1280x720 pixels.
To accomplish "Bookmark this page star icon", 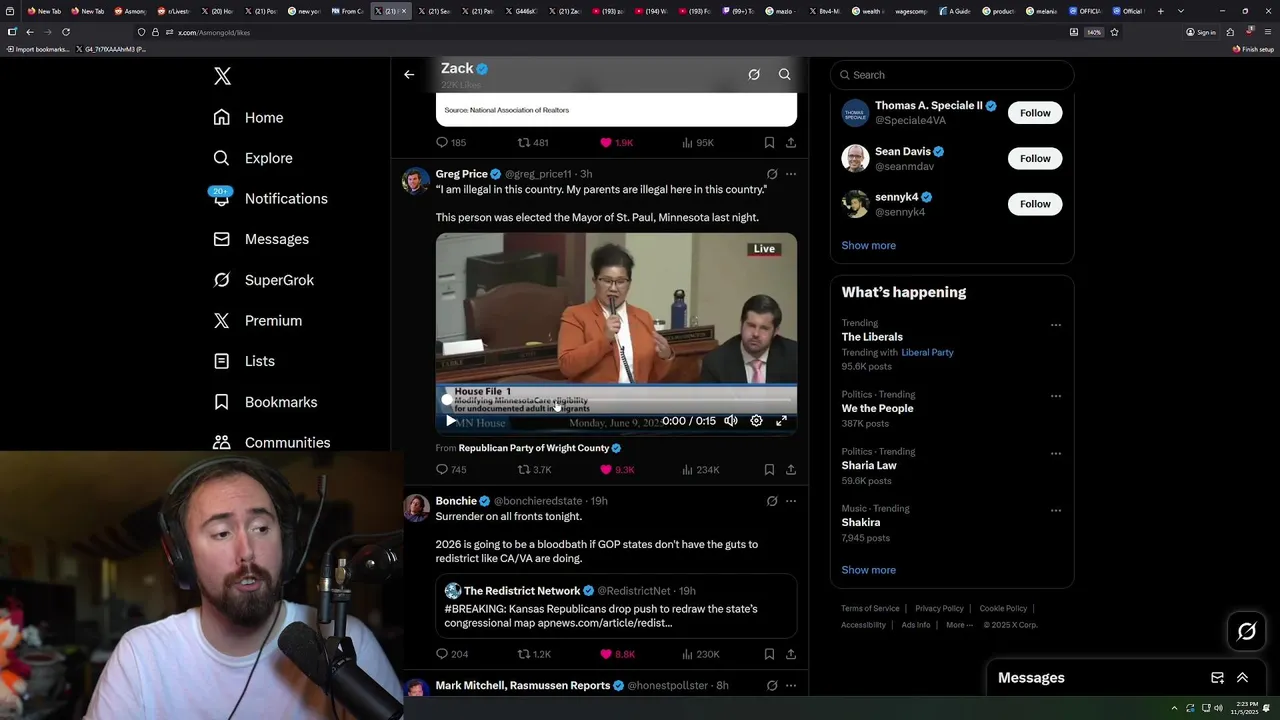I will tap(1114, 32).
